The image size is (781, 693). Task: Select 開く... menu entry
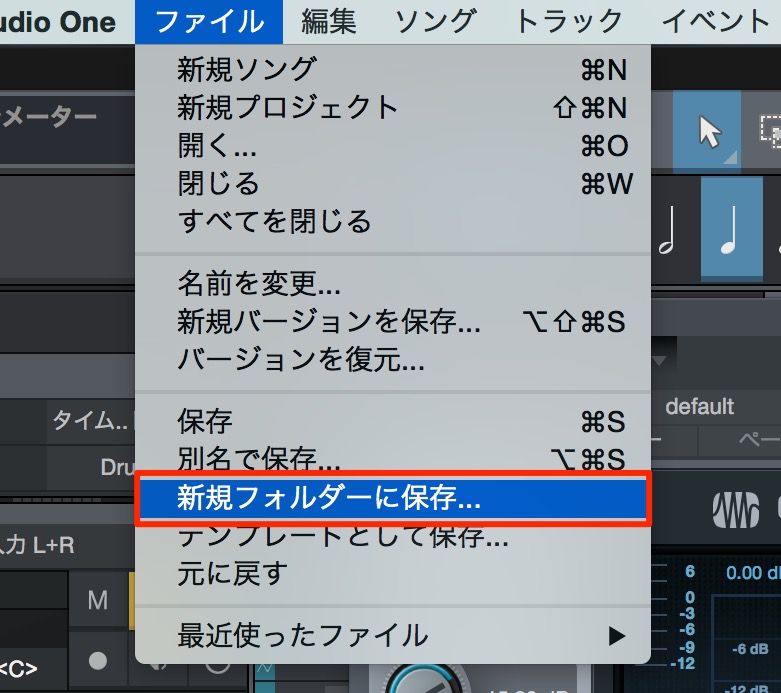(392, 145)
